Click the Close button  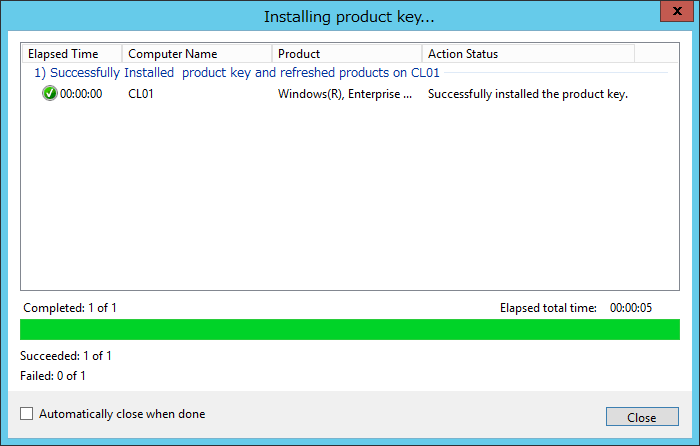642,417
